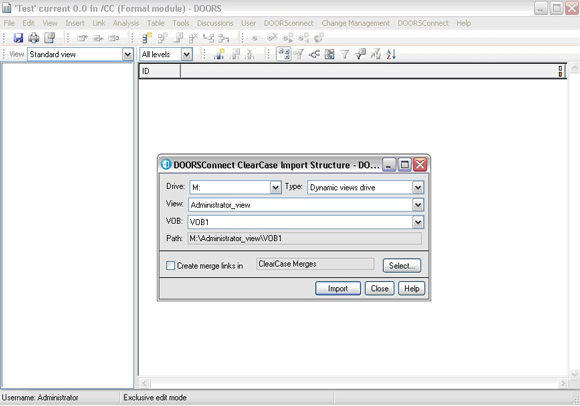Image resolution: width=580 pixels, height=406 pixels.
Task: Click the module icon in the main title bar
Action: point(7,8)
